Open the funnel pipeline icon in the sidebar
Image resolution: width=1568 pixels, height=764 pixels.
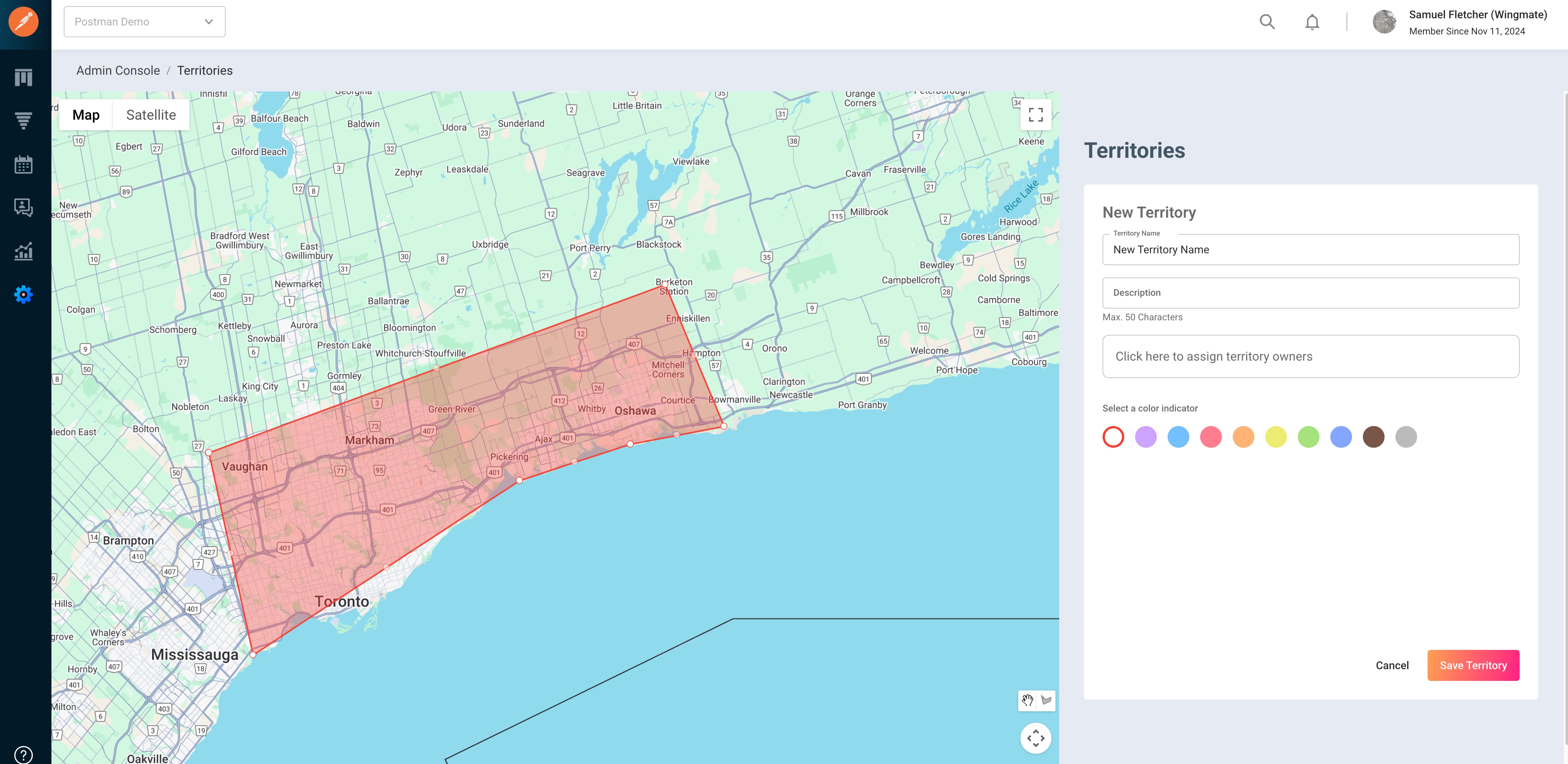click(24, 121)
